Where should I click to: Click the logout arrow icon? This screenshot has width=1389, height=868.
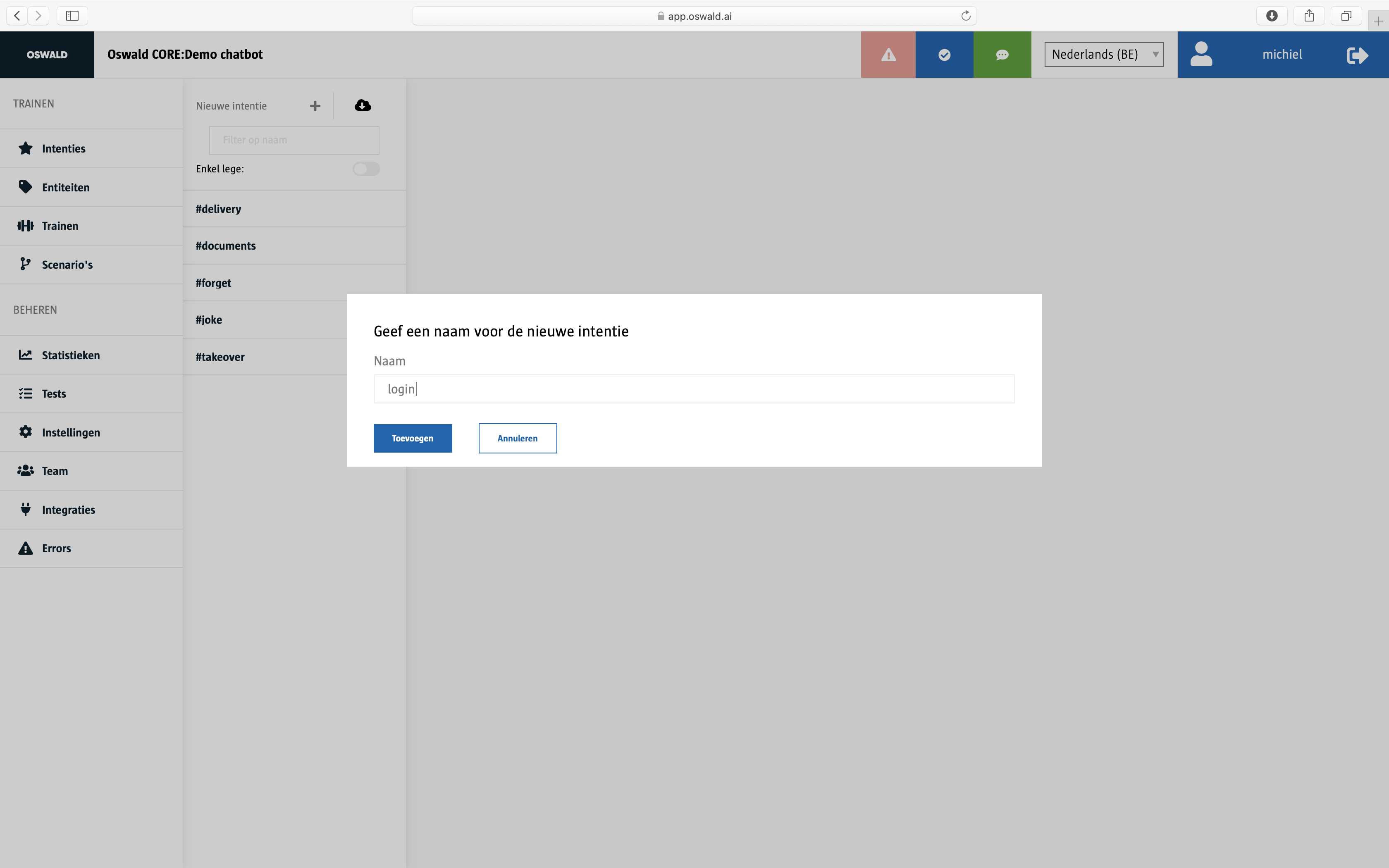(1358, 55)
